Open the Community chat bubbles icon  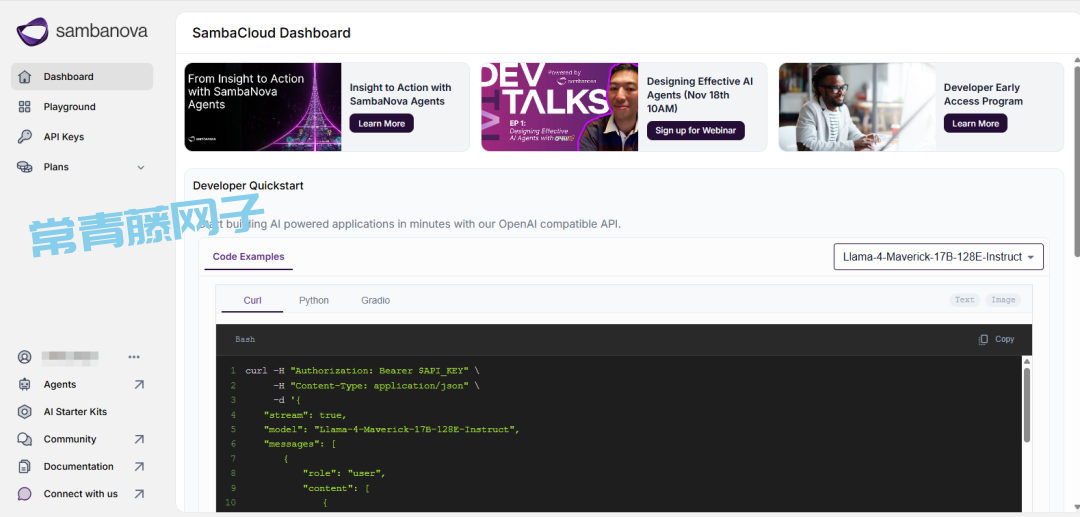coord(25,440)
